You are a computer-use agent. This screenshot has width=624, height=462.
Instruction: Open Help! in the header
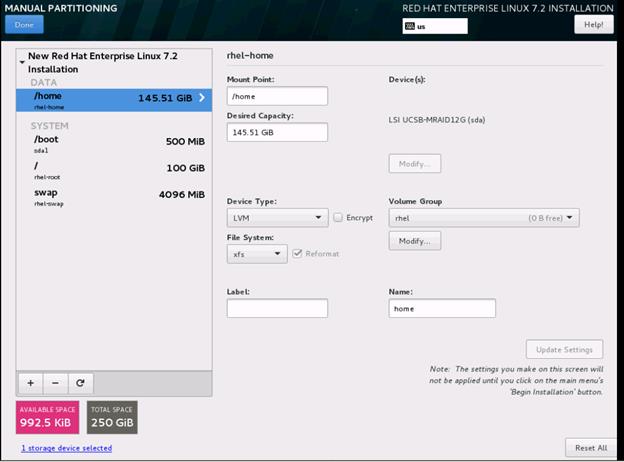point(594,25)
